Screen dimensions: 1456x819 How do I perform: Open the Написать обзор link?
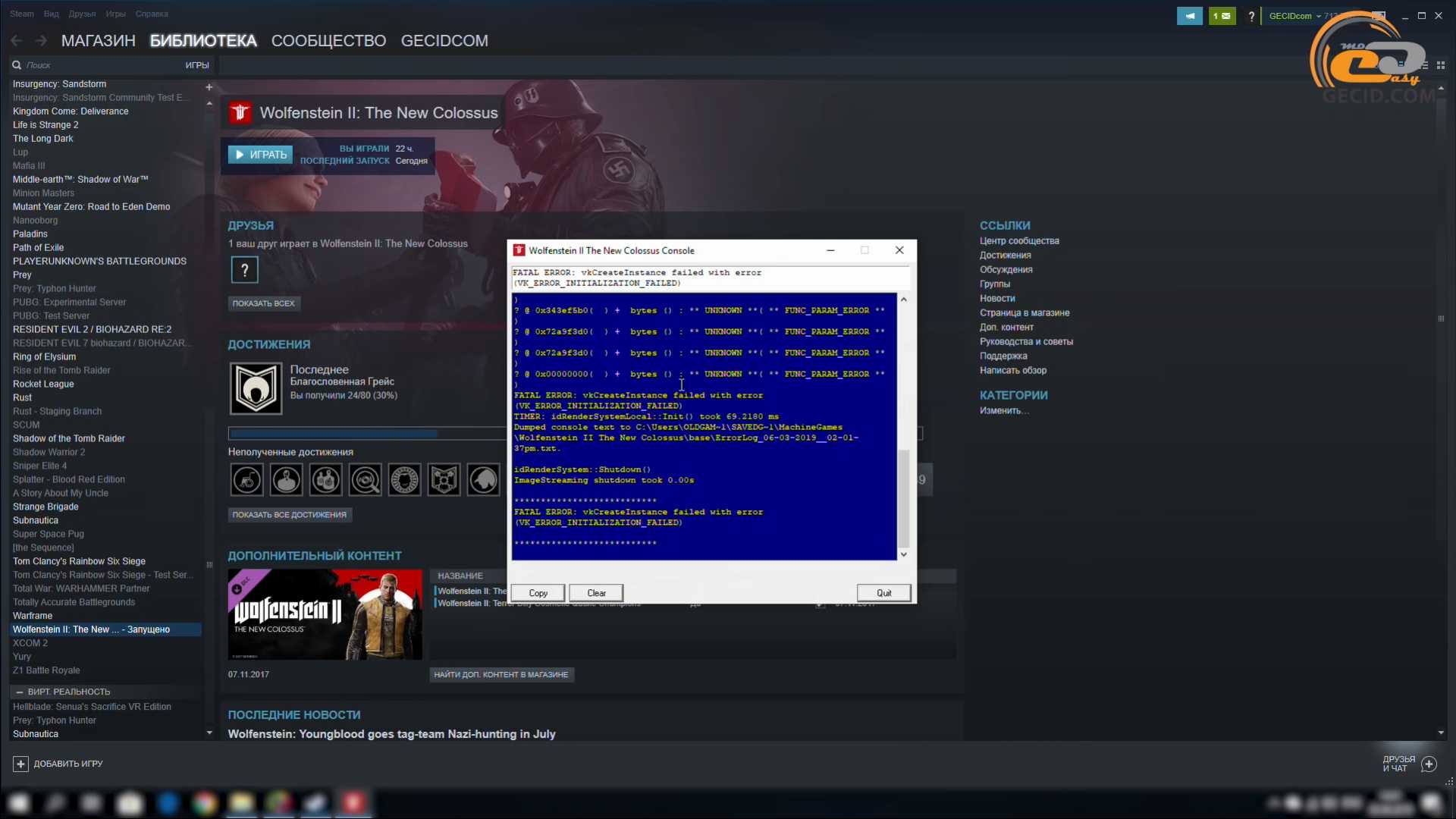point(1013,371)
